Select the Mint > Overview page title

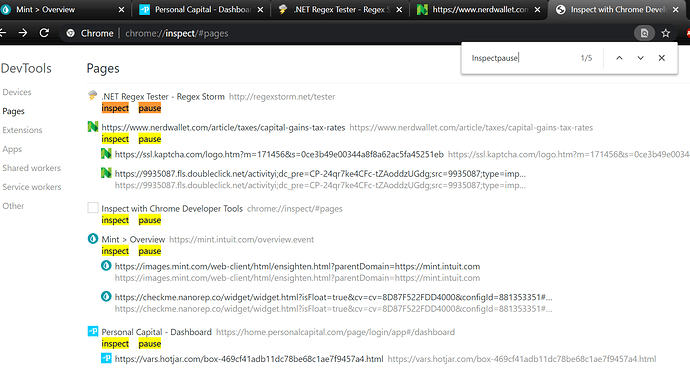[x=133, y=240]
